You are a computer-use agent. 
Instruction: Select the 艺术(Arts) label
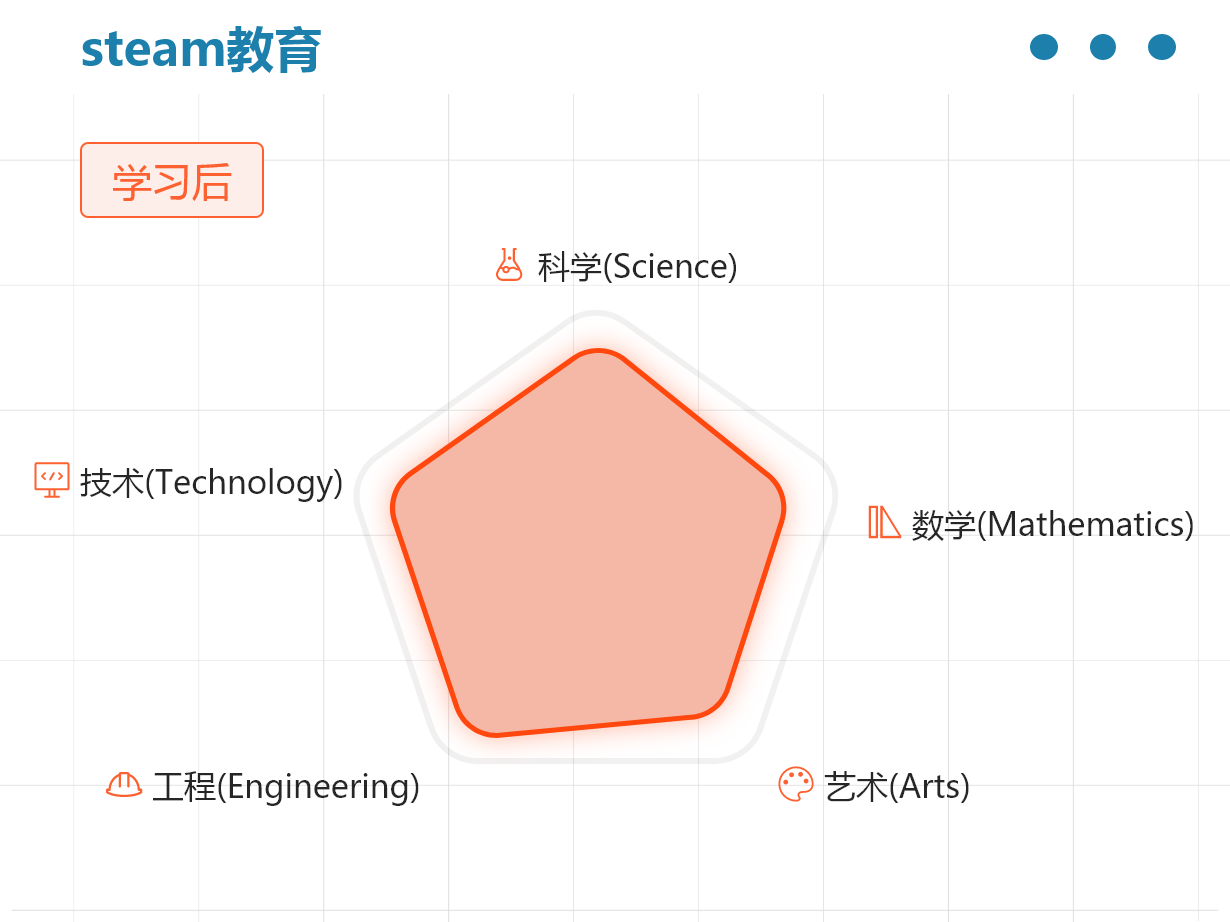[x=898, y=787]
